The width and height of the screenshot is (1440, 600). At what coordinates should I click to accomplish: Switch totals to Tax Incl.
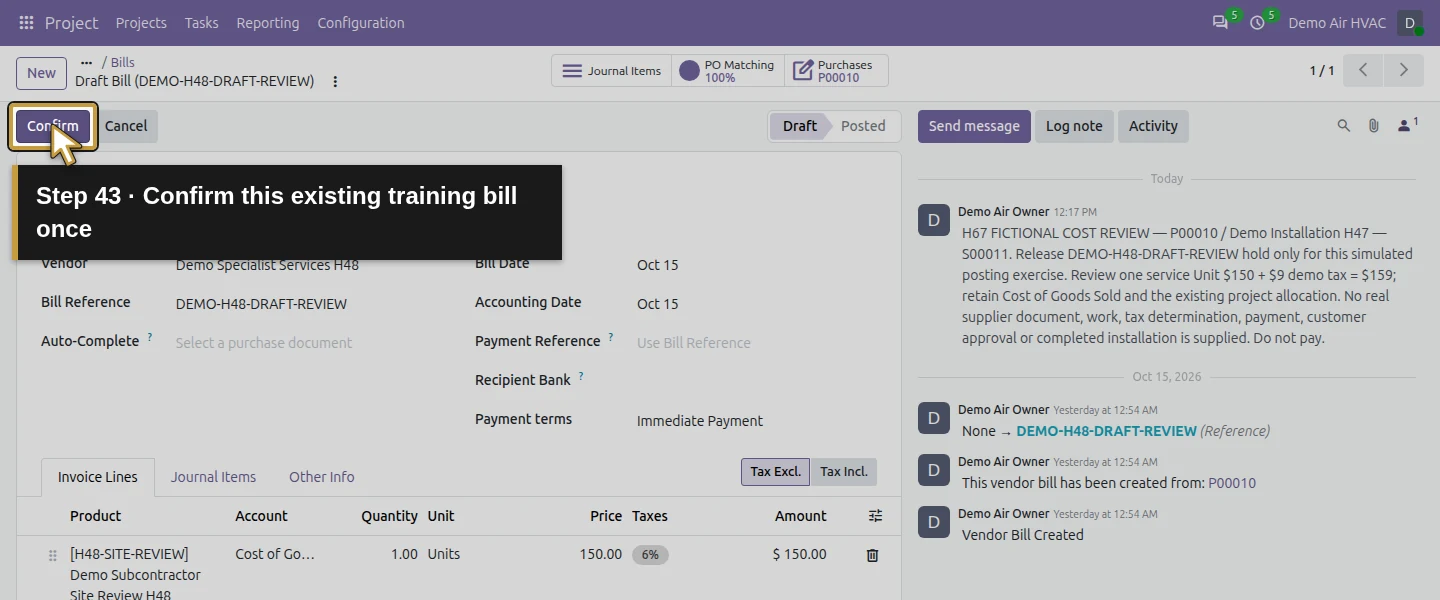click(844, 472)
